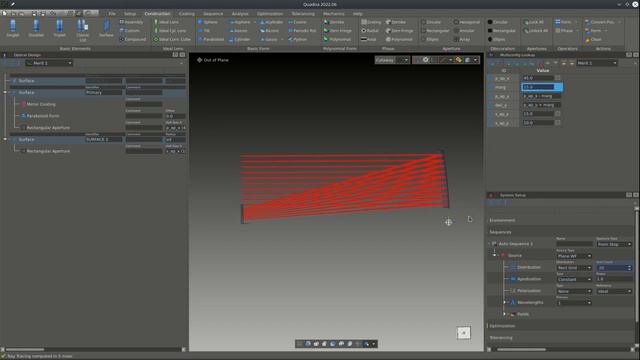Viewport: 640px width, 360px height.
Task: Click the Tolerancing section in System Setup
Action: (501, 338)
